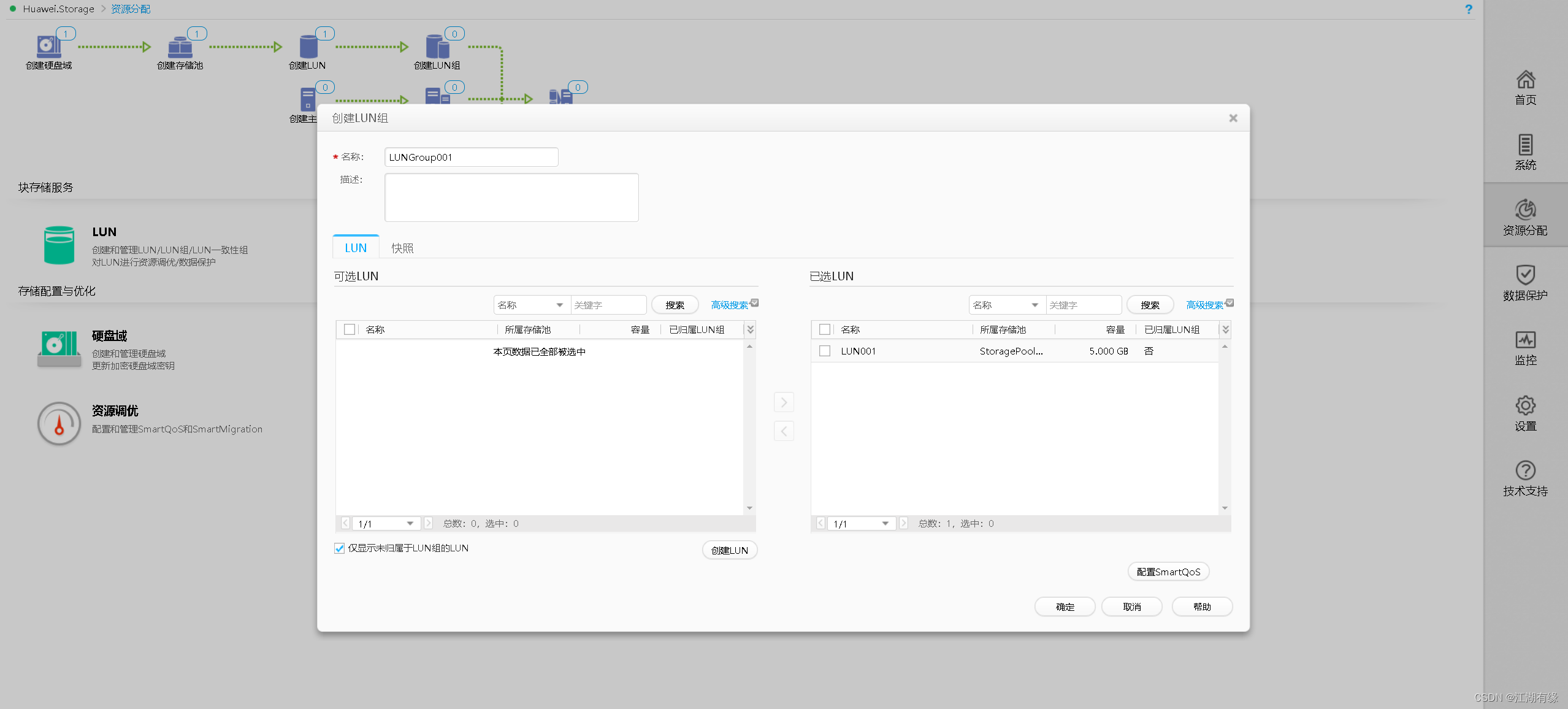Viewport: 1568px width, 709px height.
Task: Check the LUN001 row checkbox
Action: [x=825, y=351]
